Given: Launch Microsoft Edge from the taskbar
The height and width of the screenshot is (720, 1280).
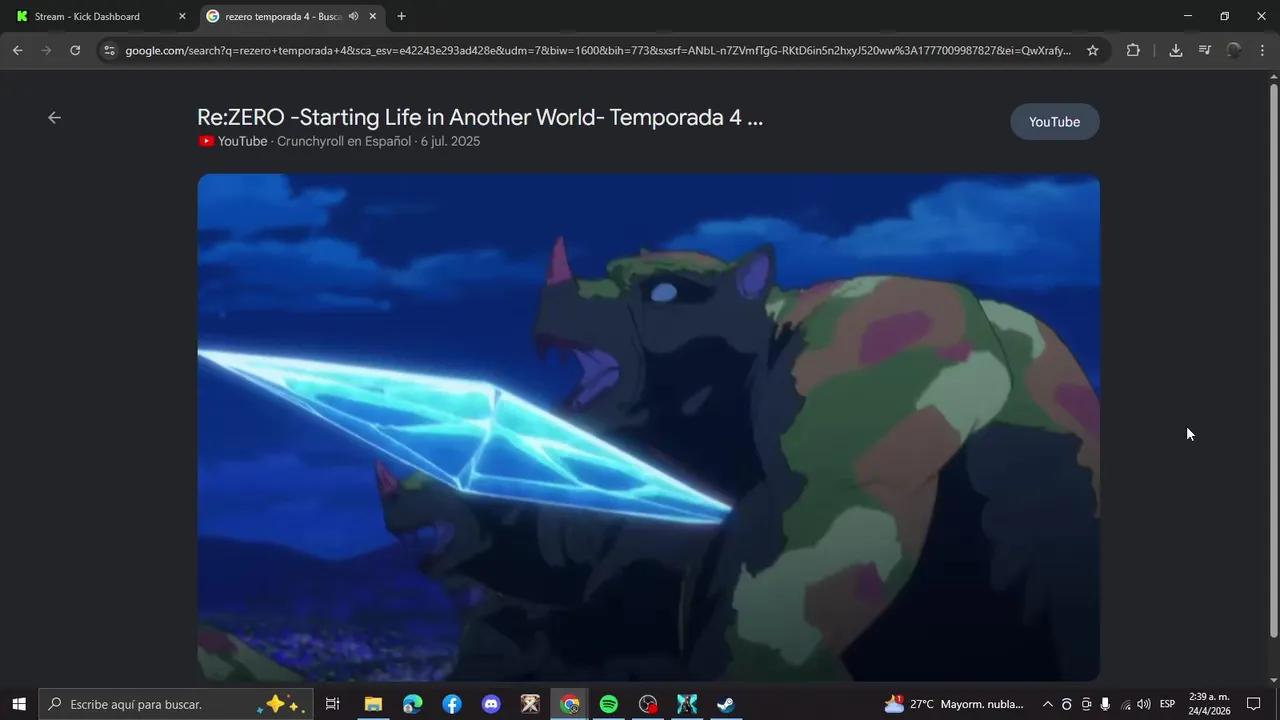Looking at the screenshot, I should [x=412, y=704].
